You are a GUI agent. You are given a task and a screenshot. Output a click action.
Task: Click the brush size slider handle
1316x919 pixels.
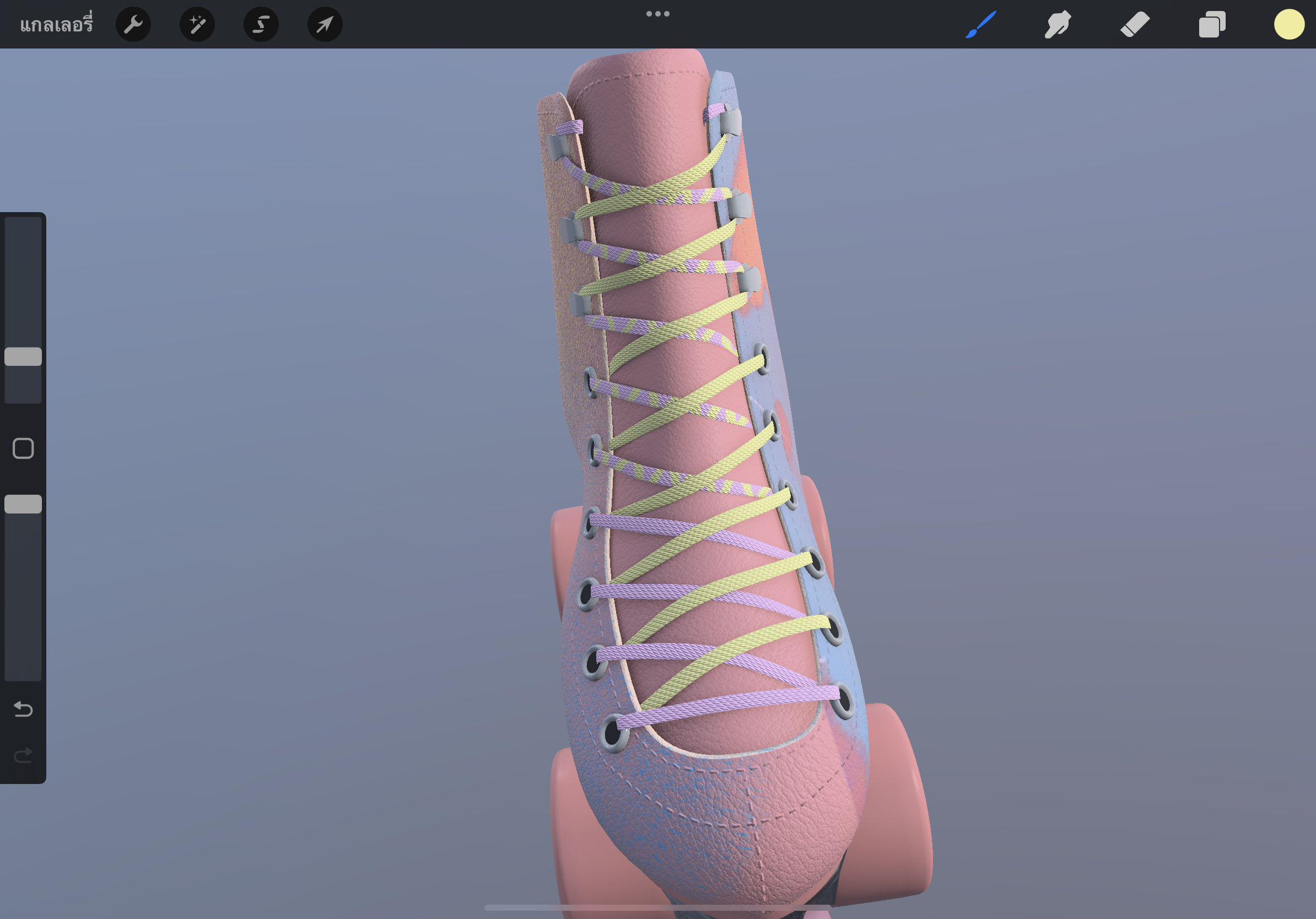click(x=23, y=356)
